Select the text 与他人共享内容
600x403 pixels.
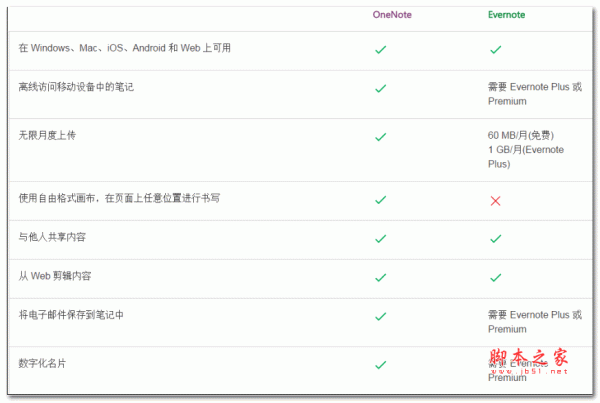pyautogui.click(x=52, y=237)
